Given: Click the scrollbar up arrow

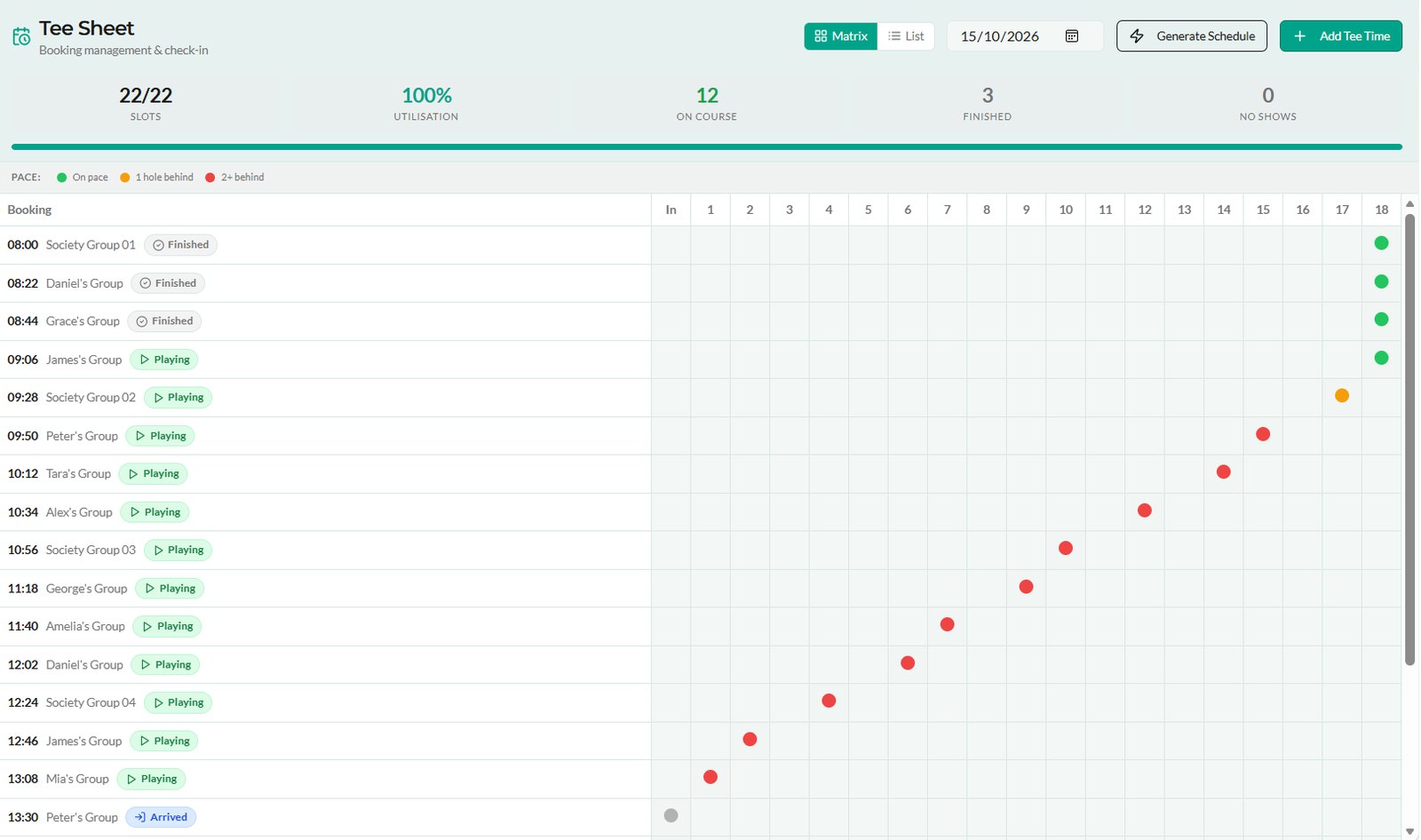Looking at the screenshot, I should (x=1409, y=204).
